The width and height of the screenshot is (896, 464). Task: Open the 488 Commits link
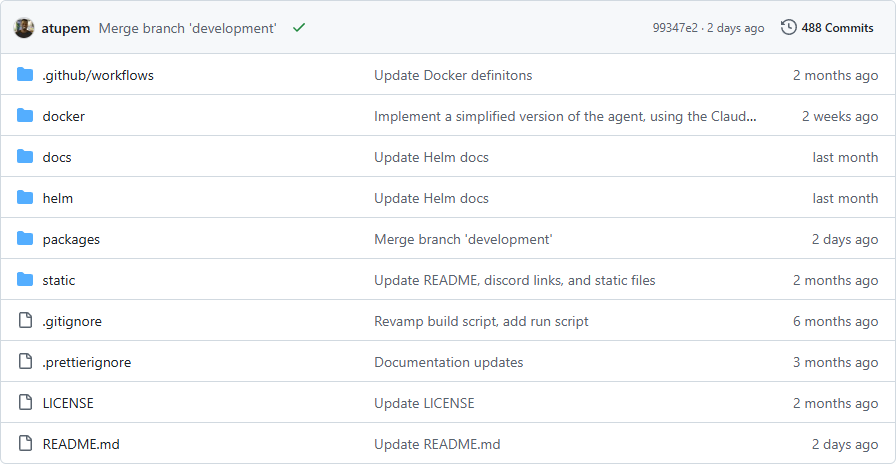click(837, 28)
